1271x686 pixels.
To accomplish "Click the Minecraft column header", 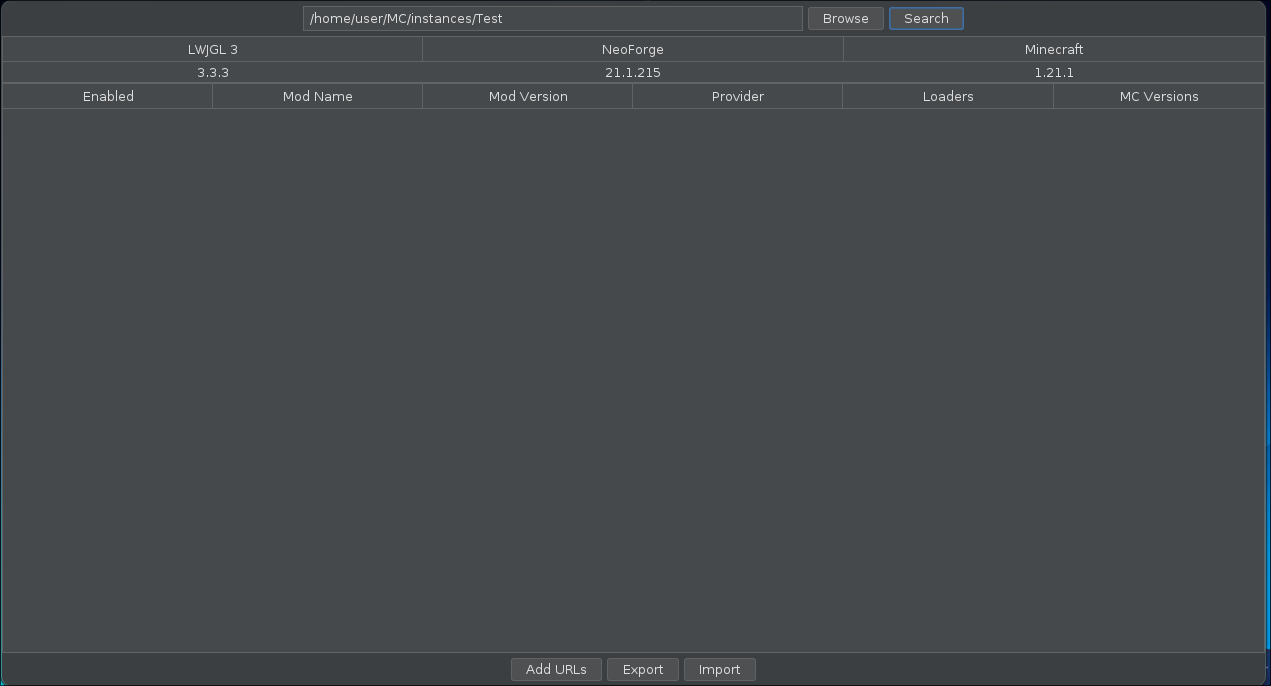I will click(1053, 49).
